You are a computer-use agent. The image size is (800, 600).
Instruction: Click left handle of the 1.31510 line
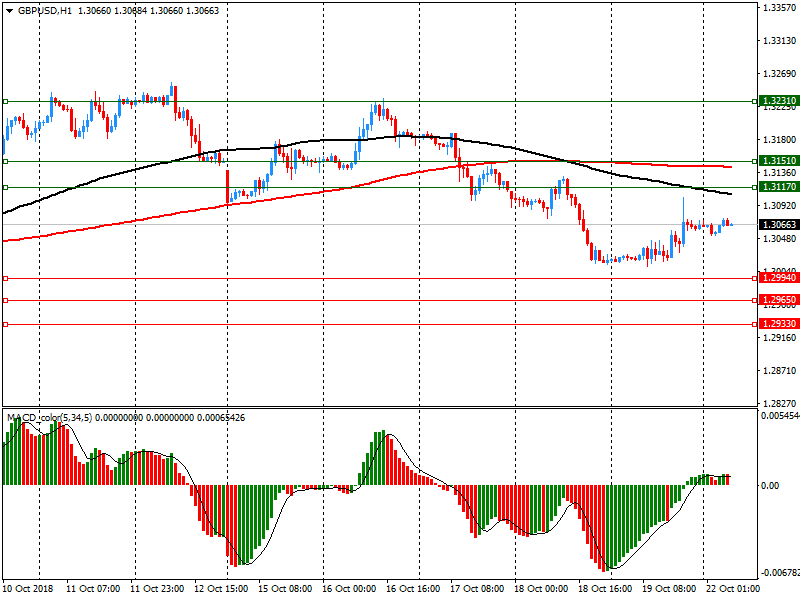pos(5,161)
